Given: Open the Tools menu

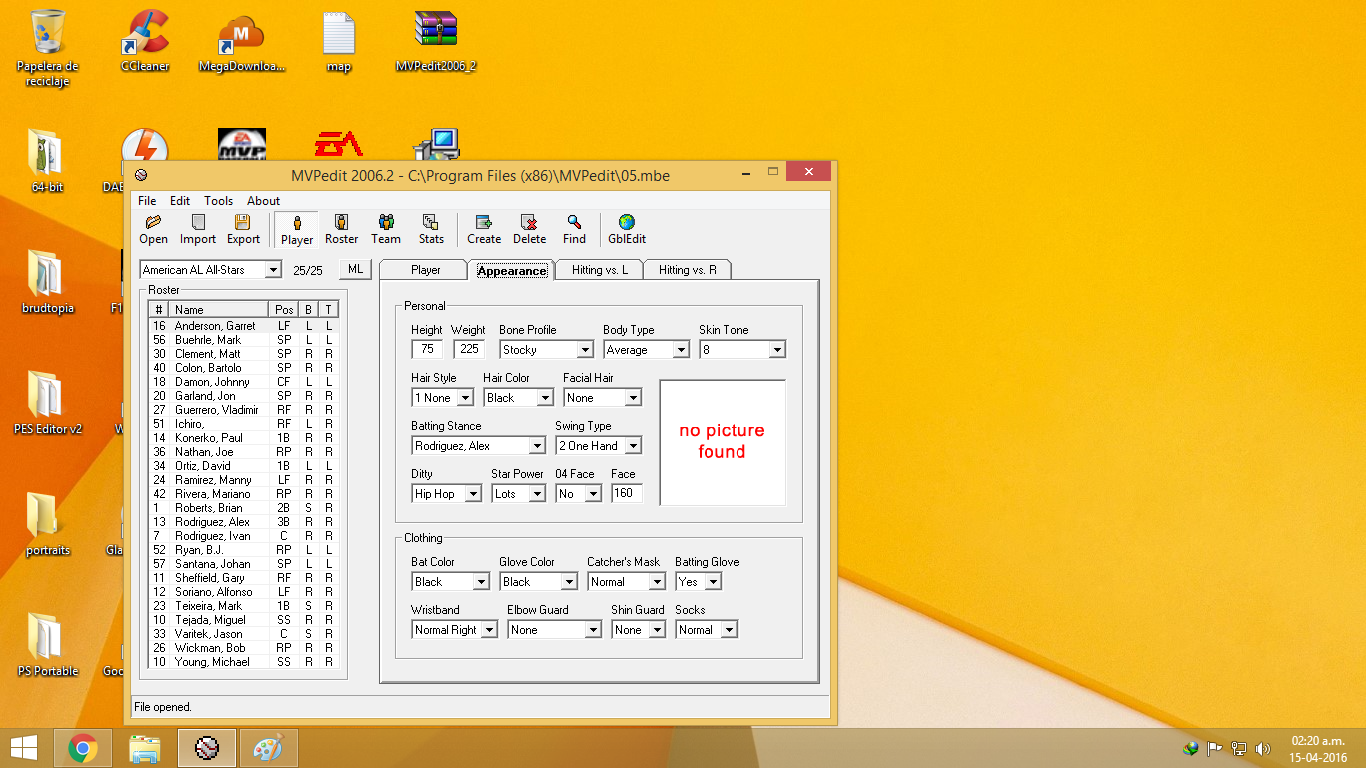Looking at the screenshot, I should pos(218,201).
